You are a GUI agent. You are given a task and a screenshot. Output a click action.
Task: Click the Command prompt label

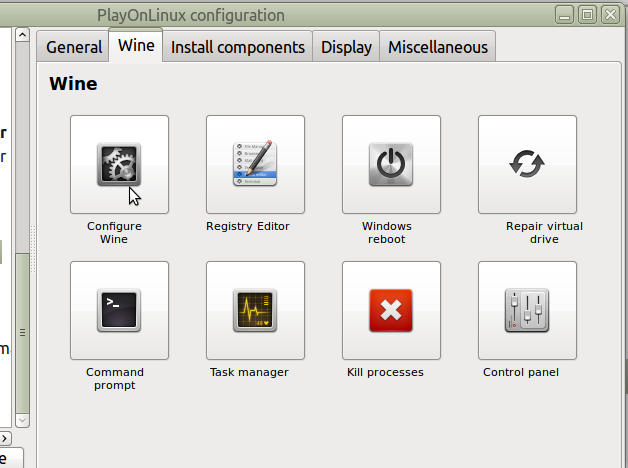point(115,379)
